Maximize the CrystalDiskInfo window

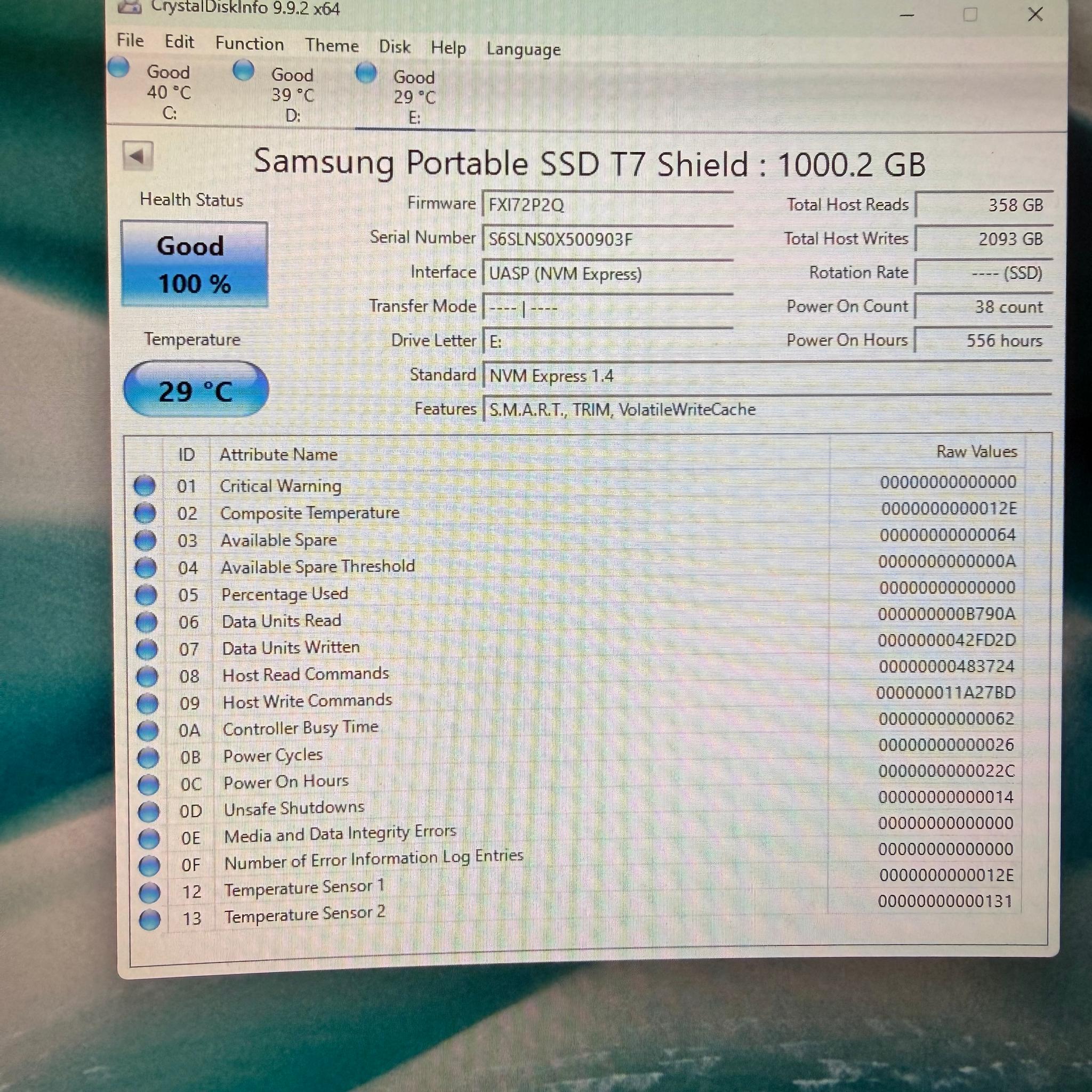[x=970, y=15]
